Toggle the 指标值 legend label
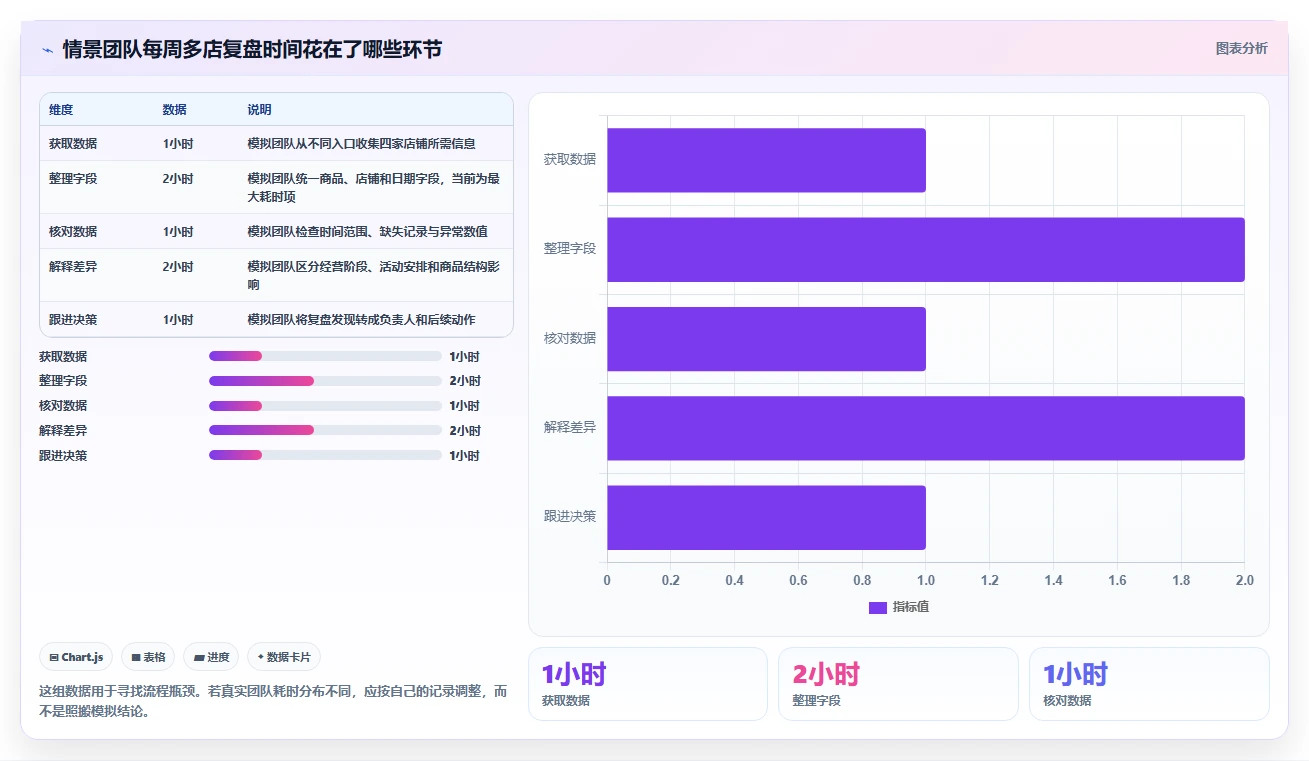 (911, 607)
